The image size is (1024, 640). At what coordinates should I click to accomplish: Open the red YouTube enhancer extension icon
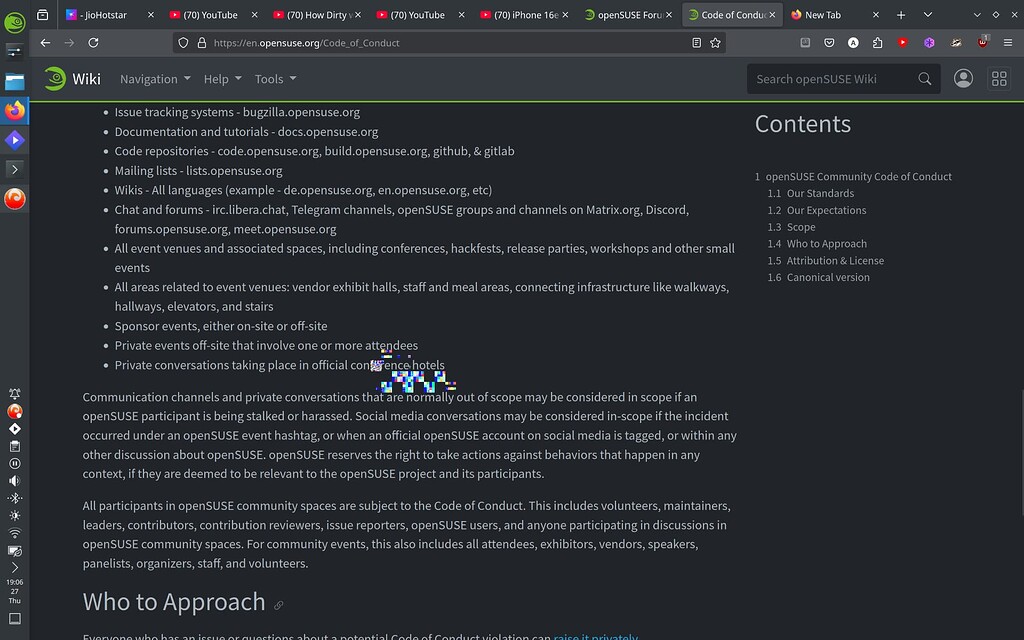point(902,44)
